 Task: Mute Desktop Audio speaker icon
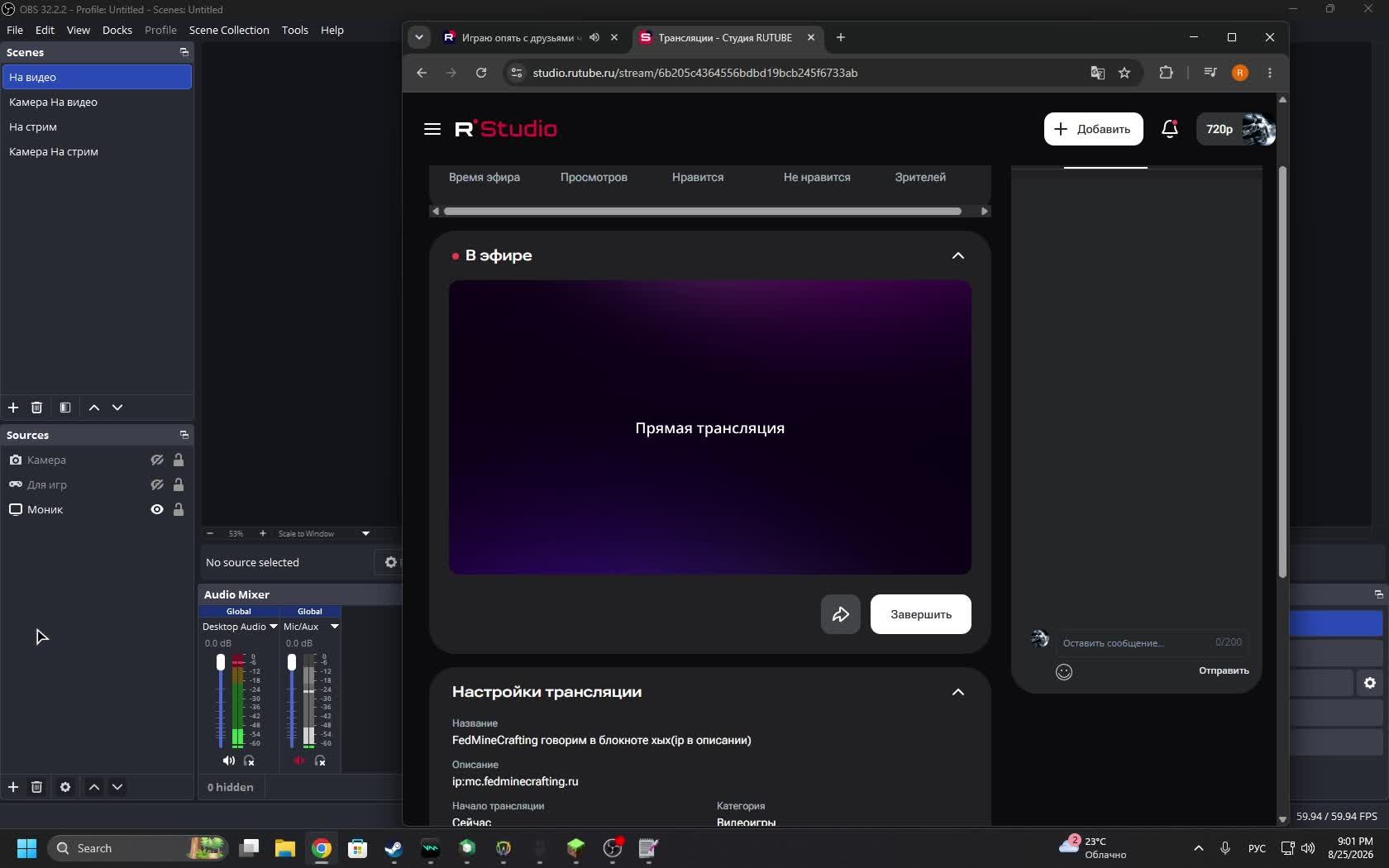tap(228, 761)
